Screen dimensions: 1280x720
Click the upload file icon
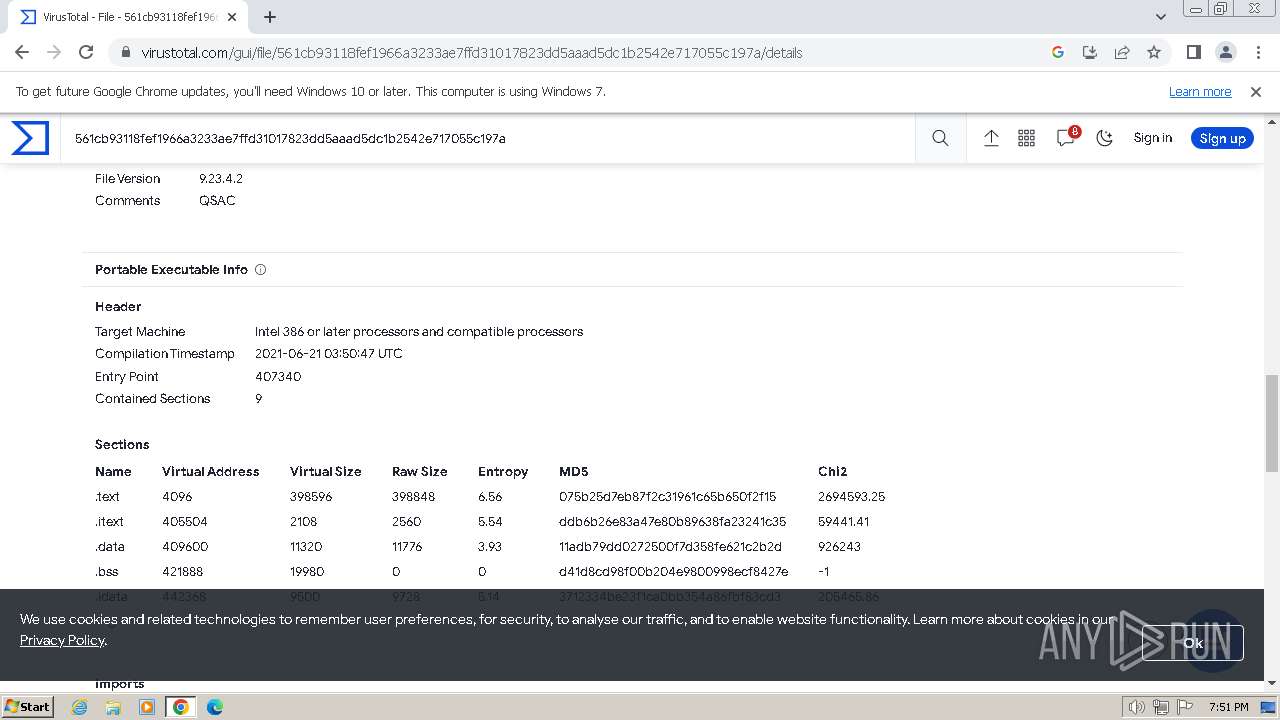tap(991, 138)
